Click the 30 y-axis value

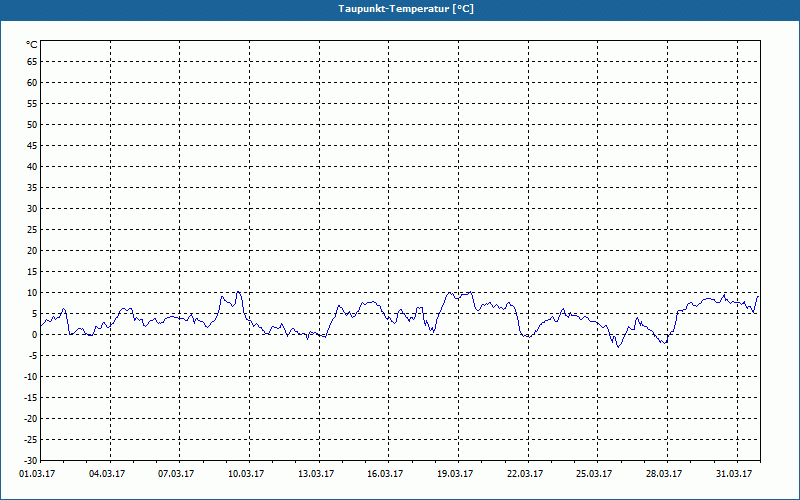(x=32, y=209)
